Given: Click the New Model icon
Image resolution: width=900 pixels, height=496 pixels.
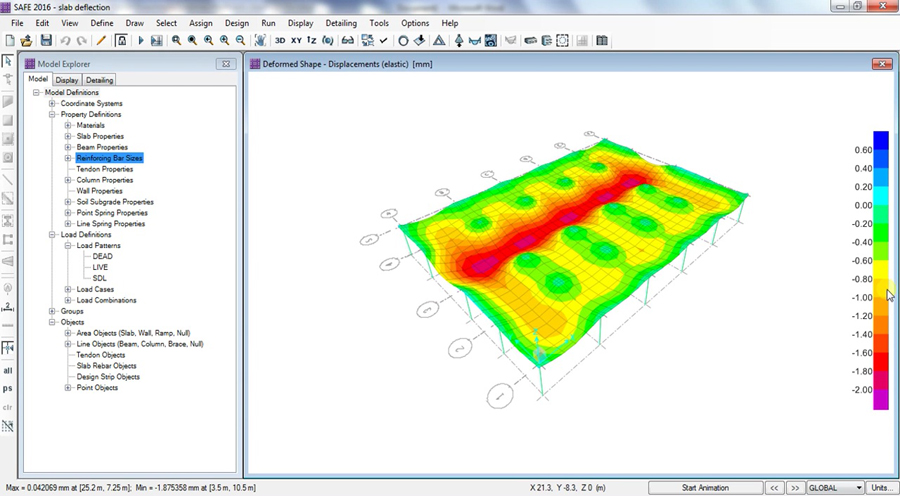Looking at the screenshot, I should [10, 41].
